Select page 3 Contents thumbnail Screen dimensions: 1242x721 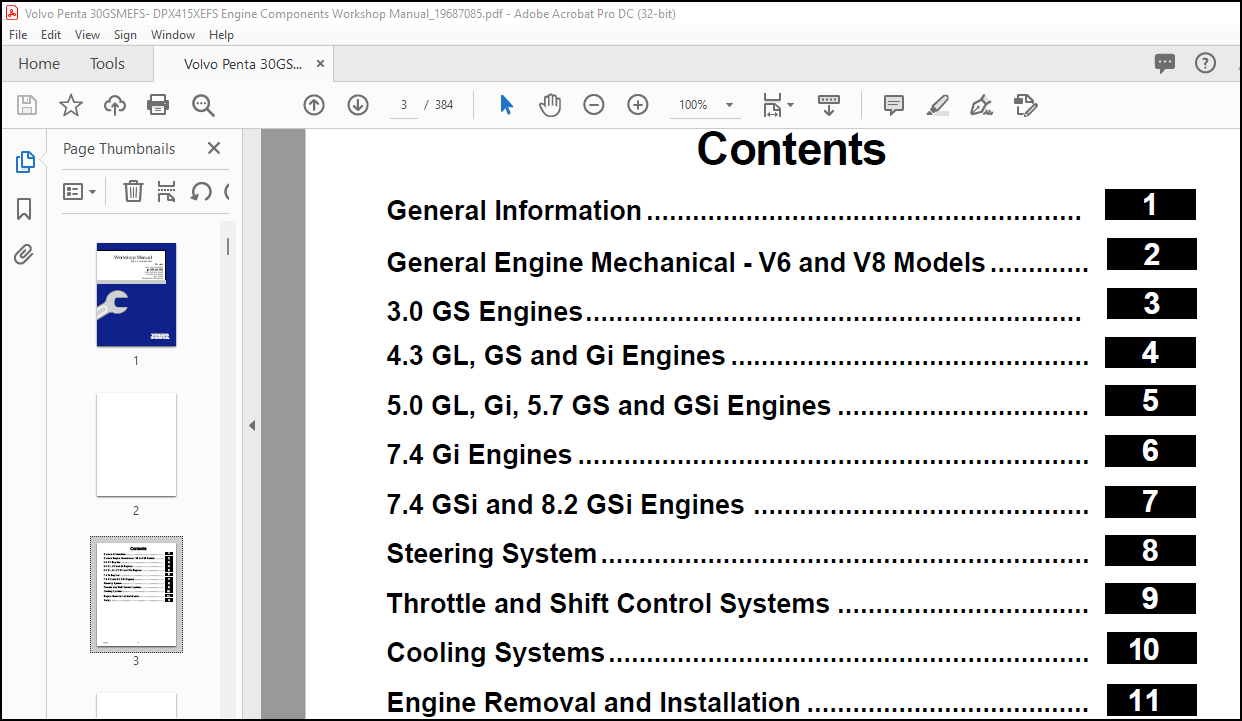(136, 594)
